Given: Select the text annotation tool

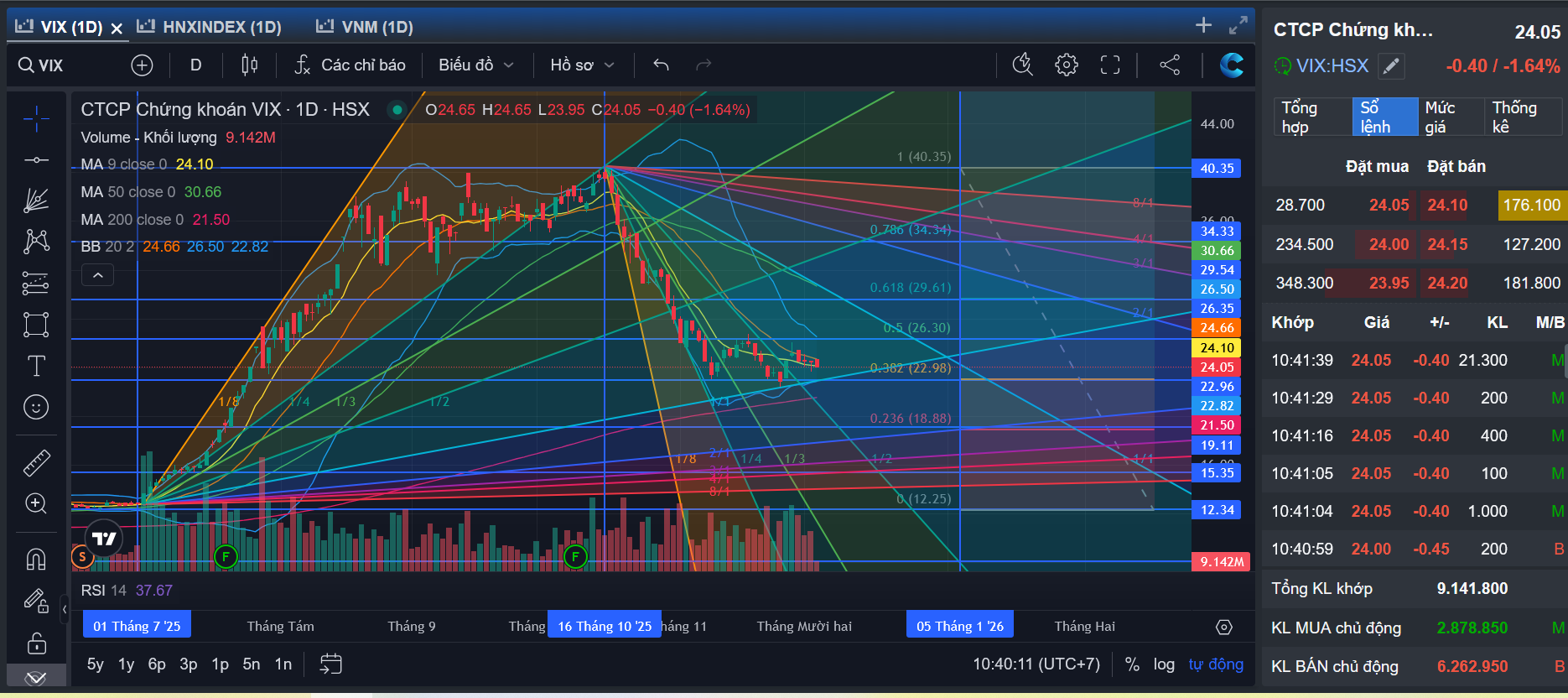Looking at the screenshot, I should [x=36, y=366].
